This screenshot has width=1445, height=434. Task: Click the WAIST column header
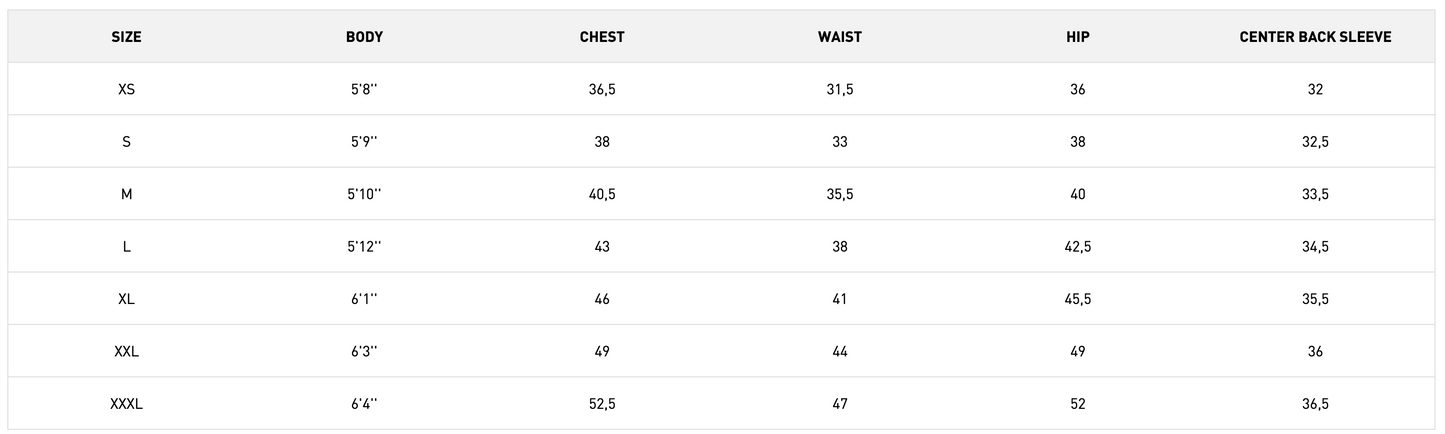[x=839, y=37]
